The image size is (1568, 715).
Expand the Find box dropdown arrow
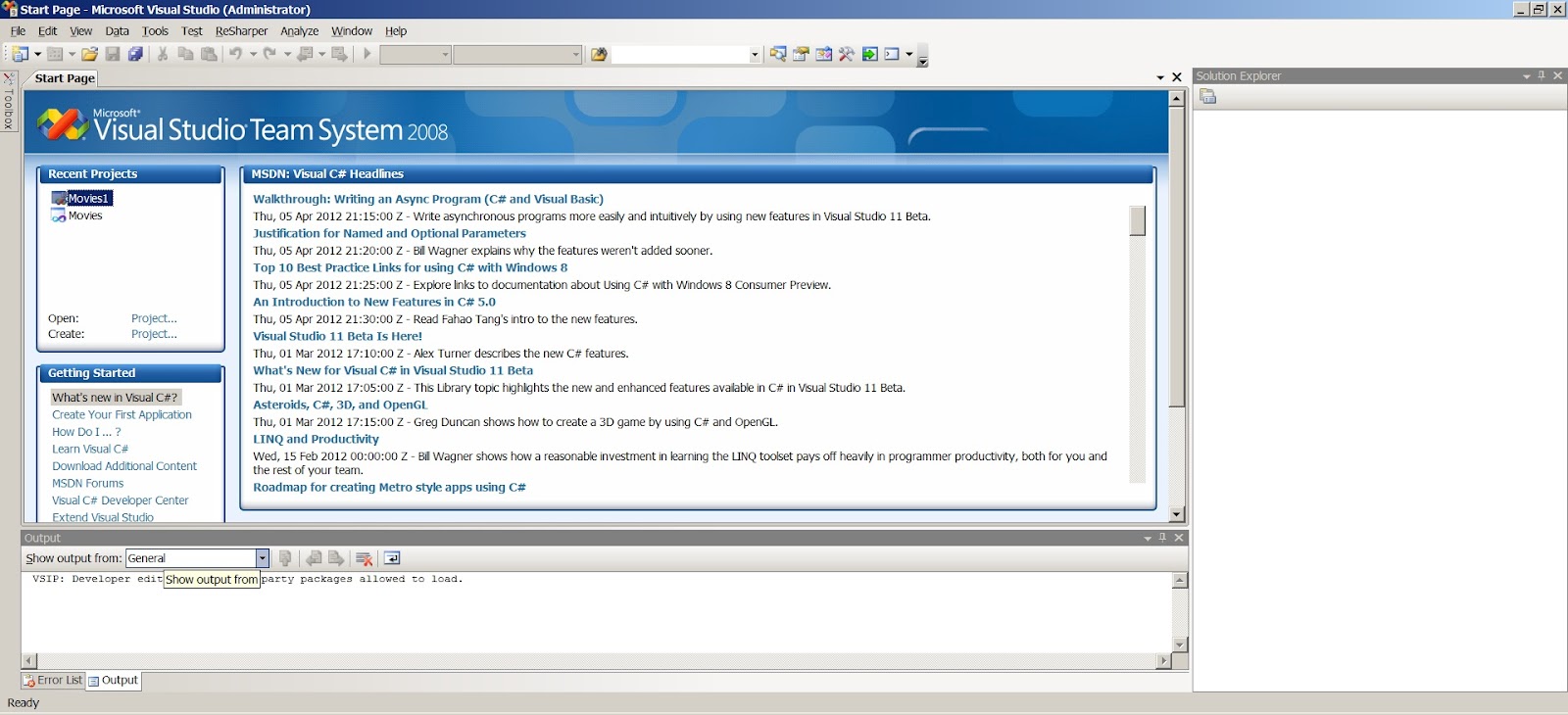(x=755, y=55)
